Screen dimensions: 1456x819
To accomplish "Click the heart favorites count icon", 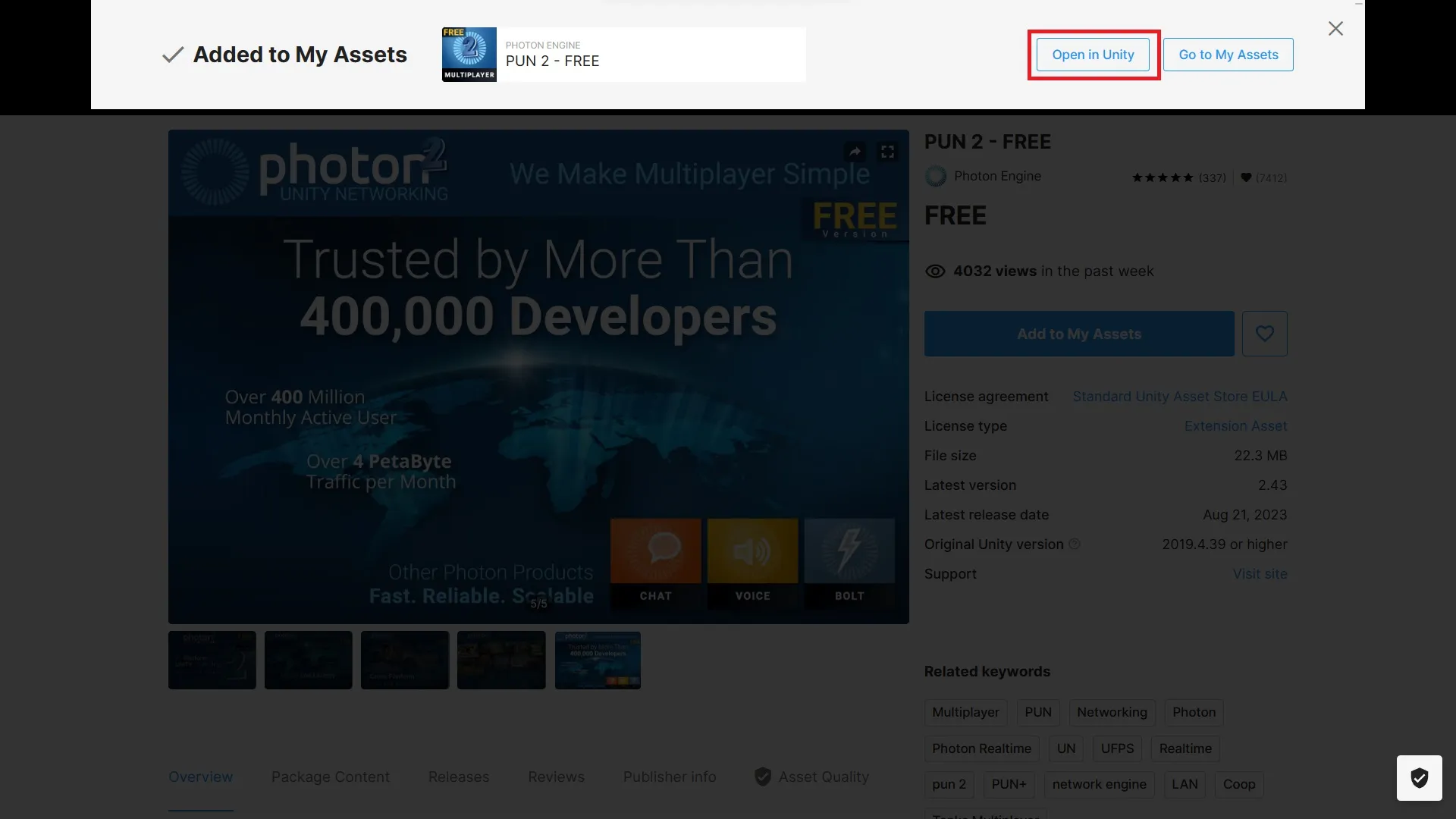I will click(x=1246, y=177).
